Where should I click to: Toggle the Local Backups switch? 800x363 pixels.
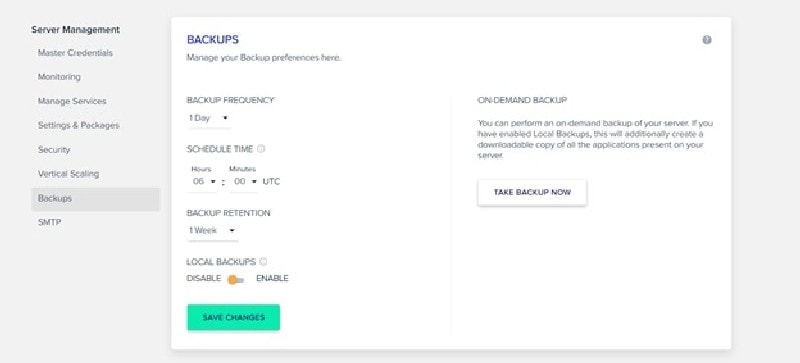point(235,279)
